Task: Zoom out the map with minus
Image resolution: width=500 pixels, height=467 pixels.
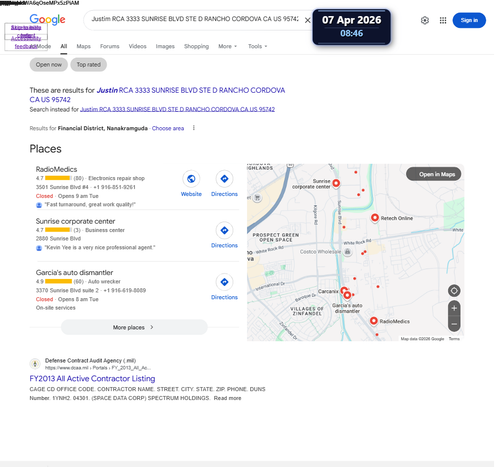Action: [x=454, y=324]
